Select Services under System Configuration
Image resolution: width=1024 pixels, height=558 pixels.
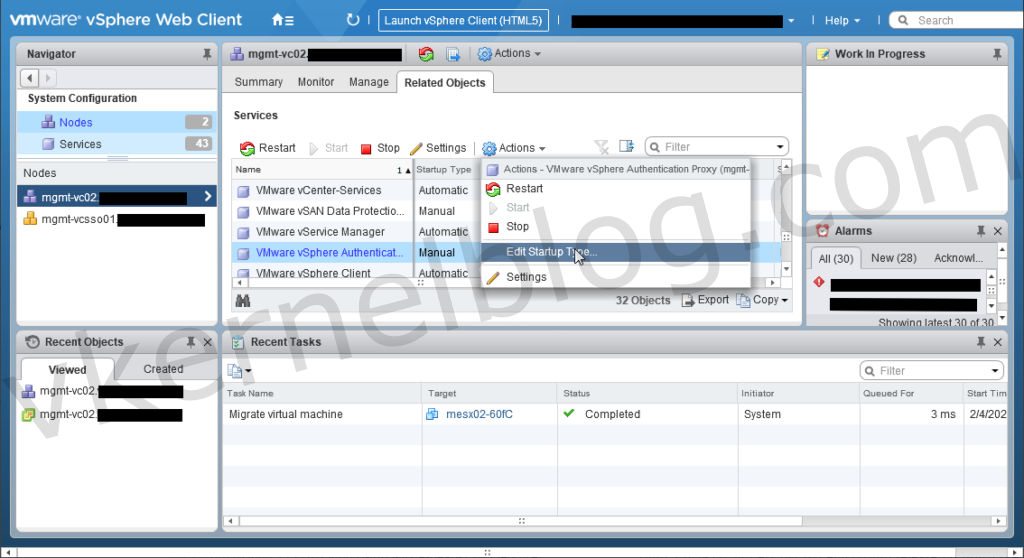(117, 144)
